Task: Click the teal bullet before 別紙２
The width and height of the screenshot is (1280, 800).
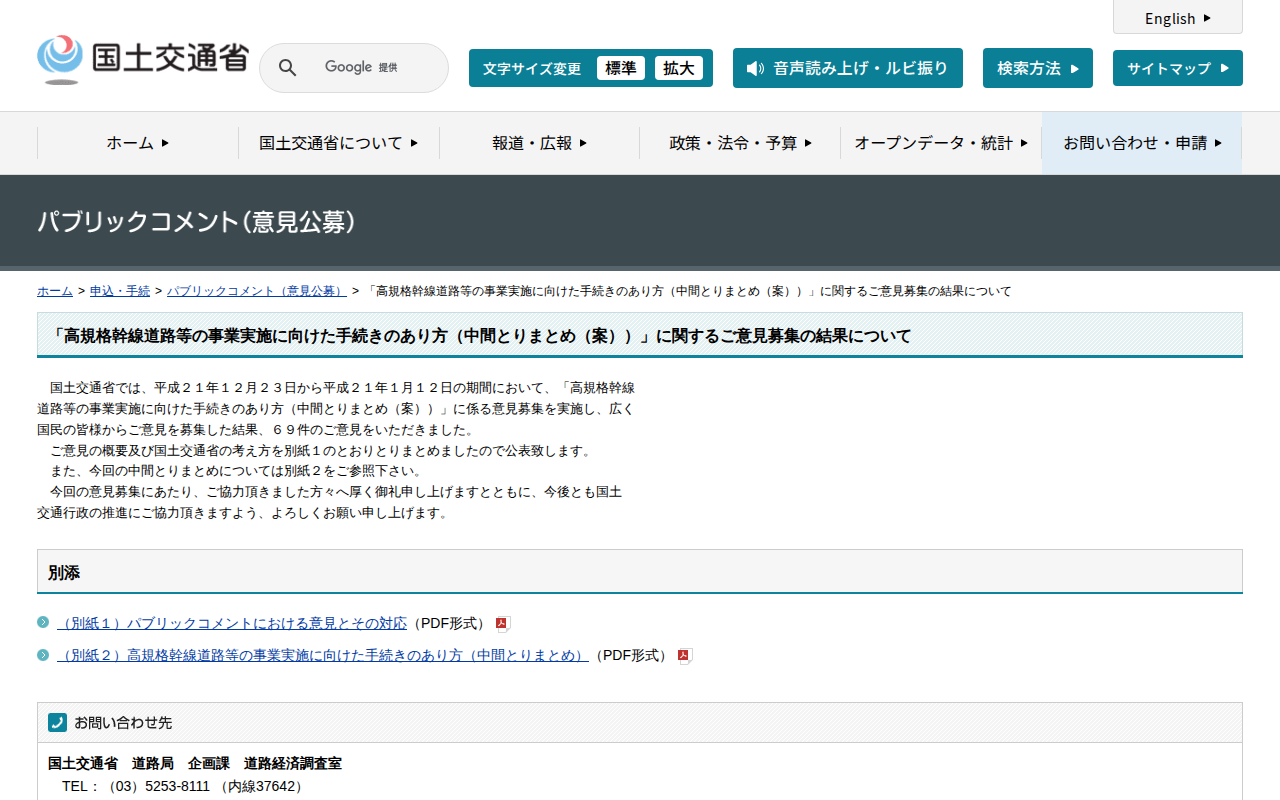Action: pyautogui.click(x=43, y=655)
